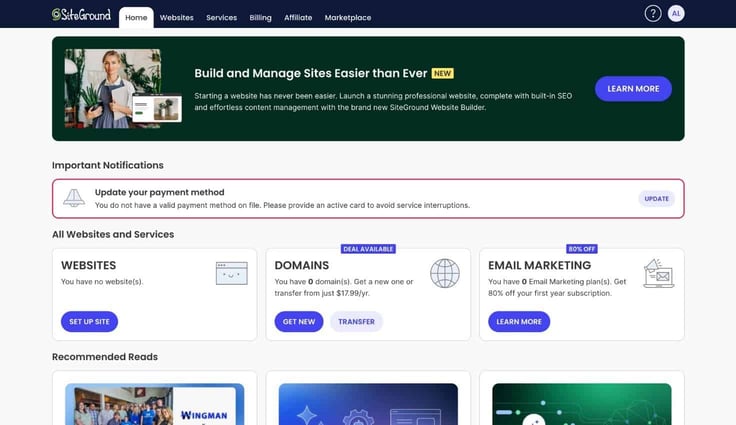Click the TRANSFER domain button

click(x=356, y=322)
